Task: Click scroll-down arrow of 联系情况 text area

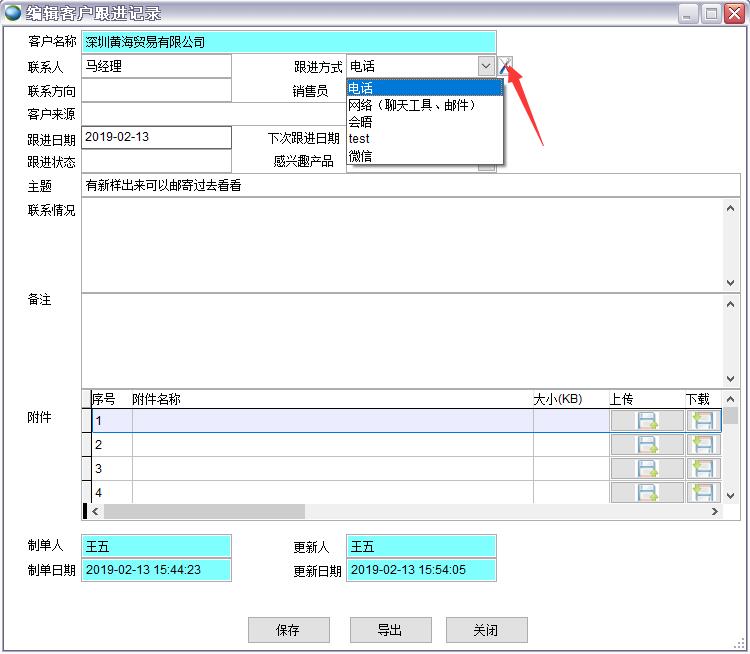Action: pos(731,283)
